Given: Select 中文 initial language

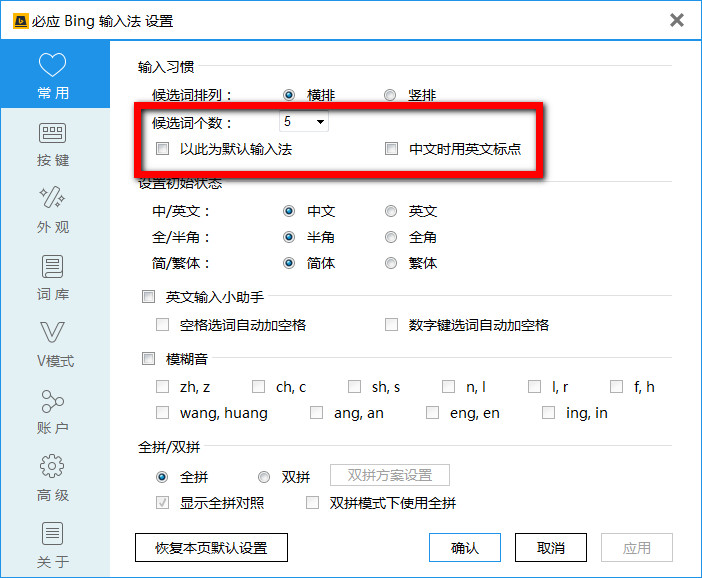Looking at the screenshot, I should [289, 211].
